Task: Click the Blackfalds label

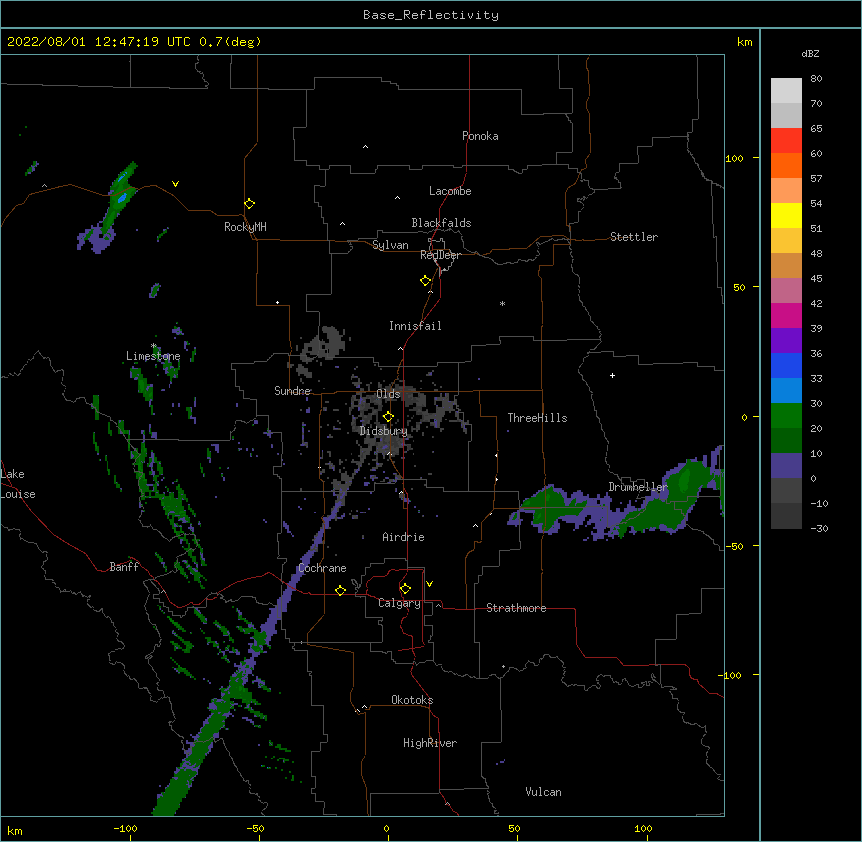Action: [x=441, y=223]
